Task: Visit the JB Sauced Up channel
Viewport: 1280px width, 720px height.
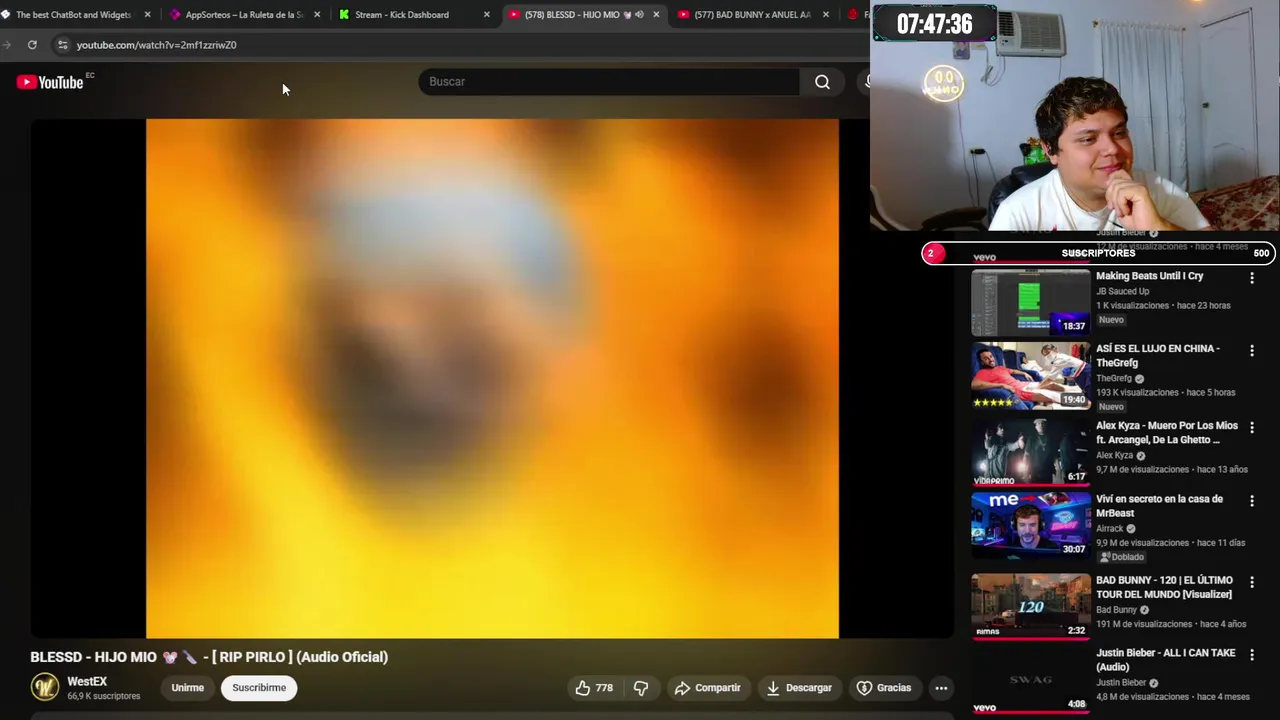Action: point(1122,292)
